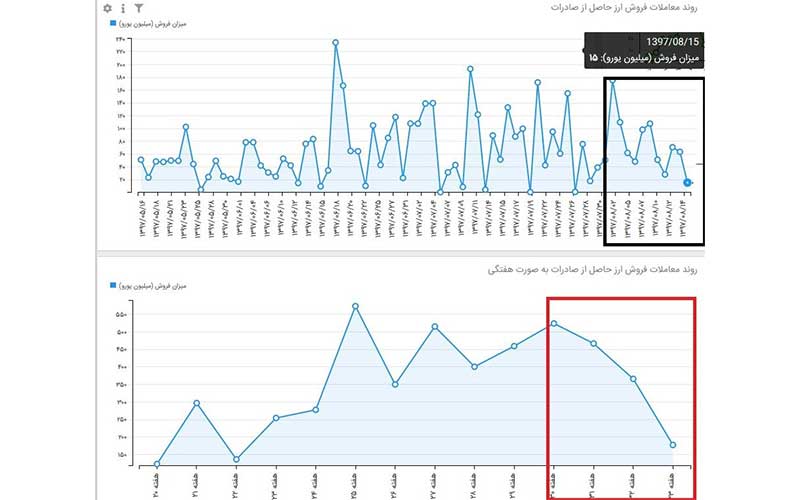
Task: Select the highest peak point in the daily chart
Action: (335, 42)
